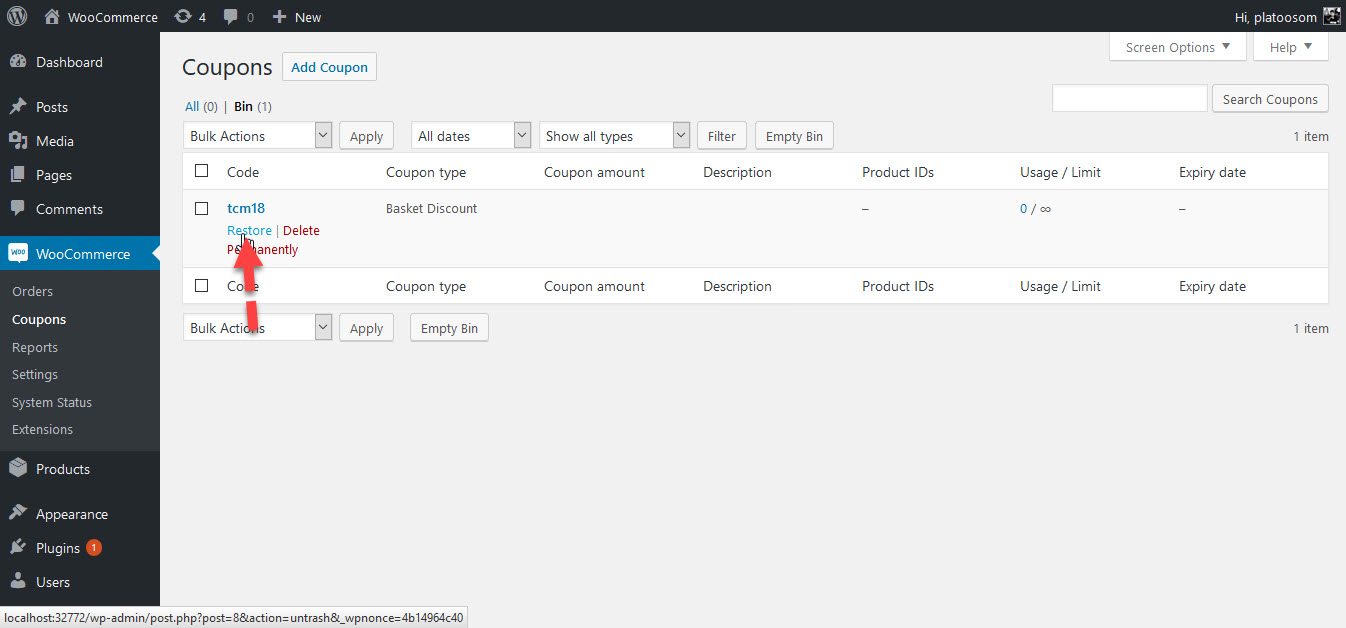The image size is (1346, 628).
Task: Click the Dashboard gauge icon
Action: click(18, 62)
